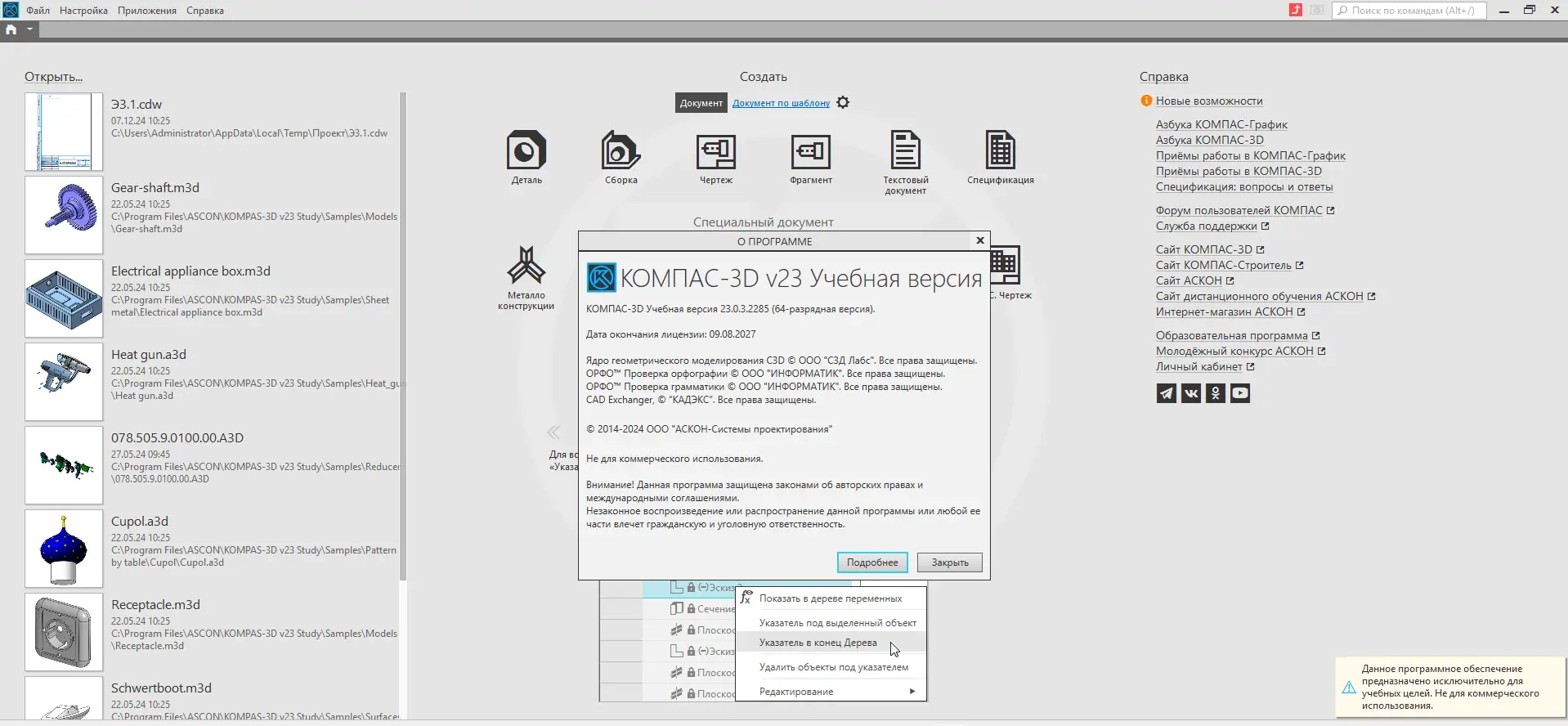Open the Новые возможности link

tap(1209, 101)
